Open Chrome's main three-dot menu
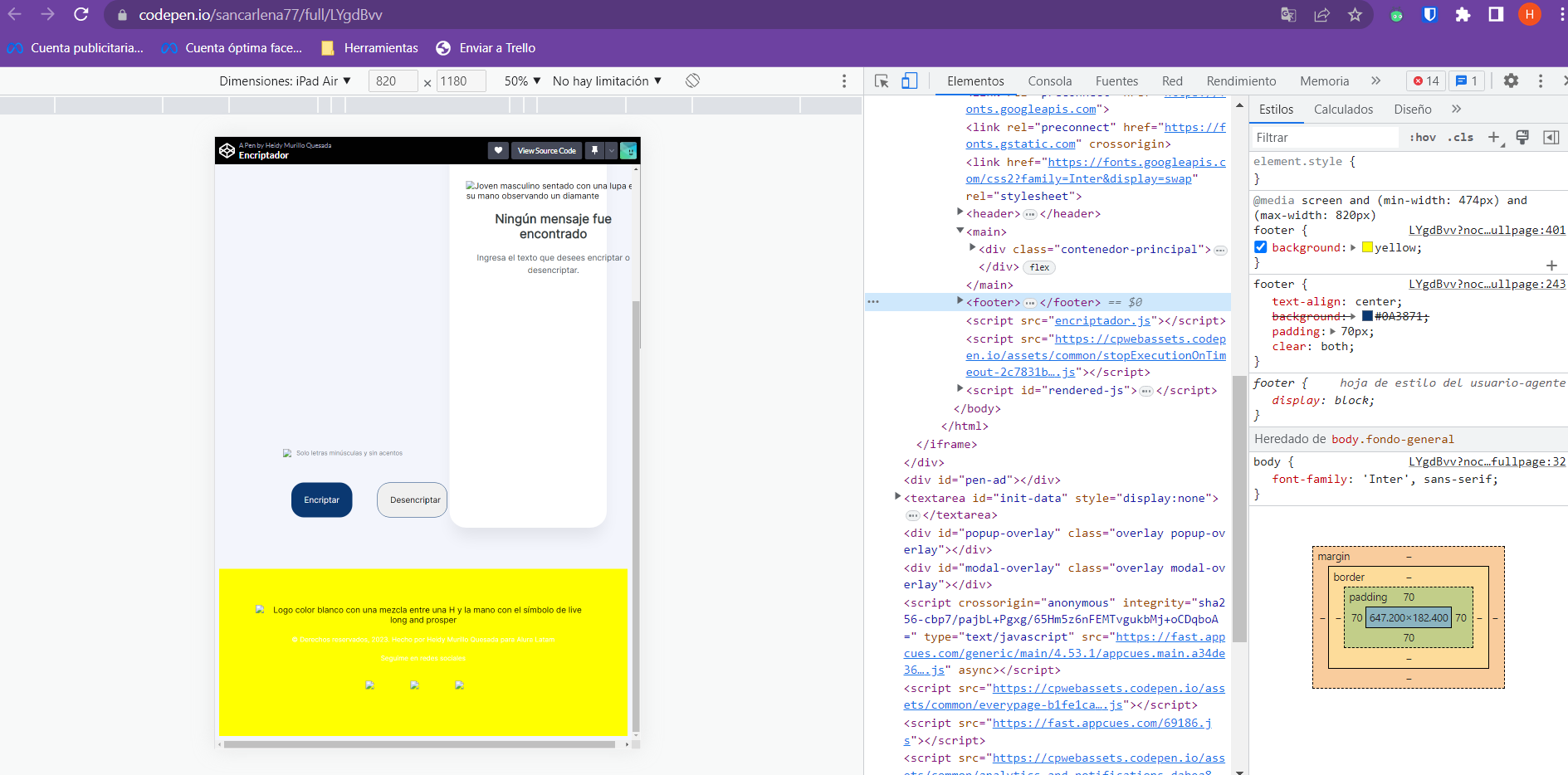This screenshot has width=1568, height=775. pyautogui.click(x=1561, y=15)
